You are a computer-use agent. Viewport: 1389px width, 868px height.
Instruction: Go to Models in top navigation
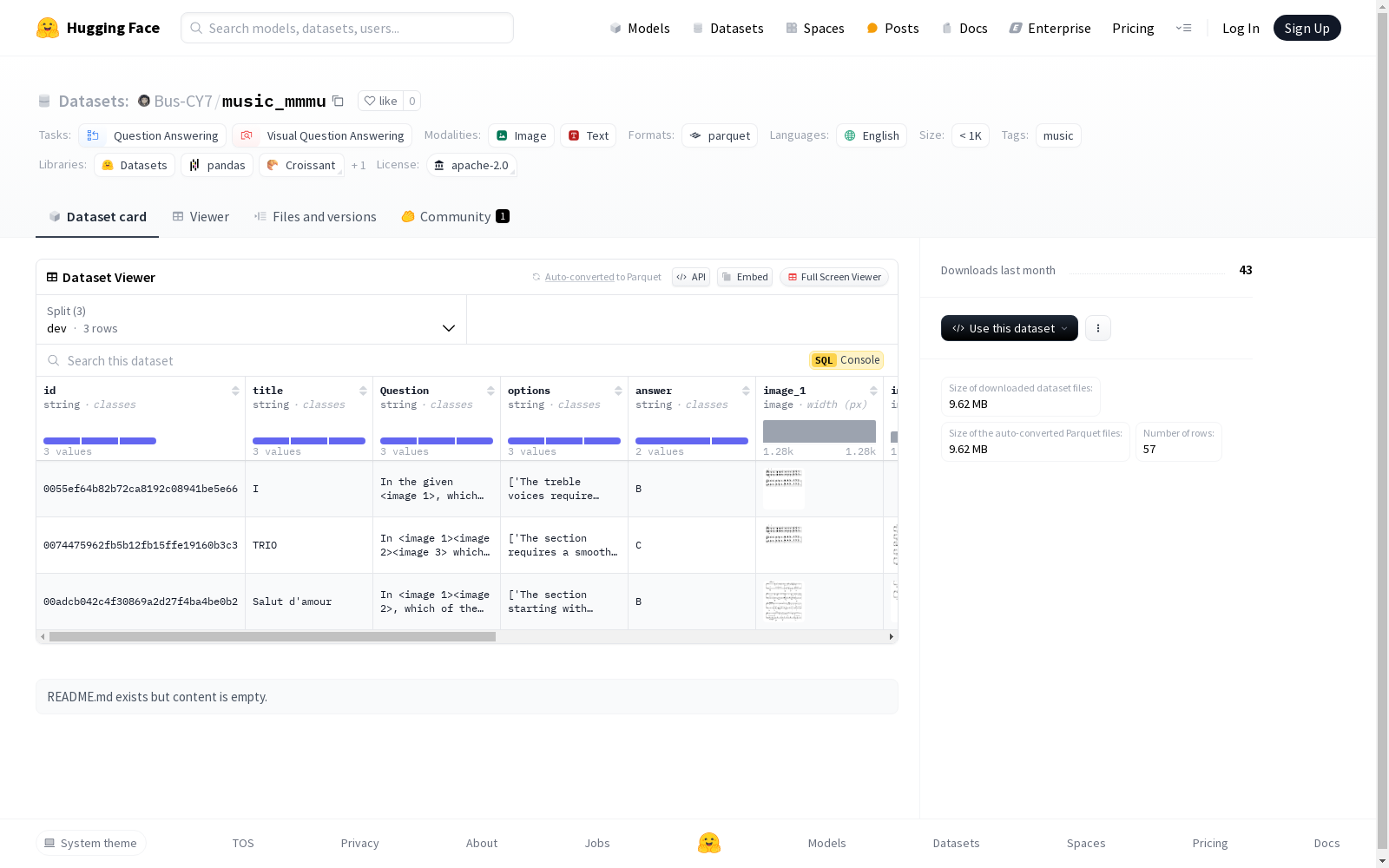point(640,28)
